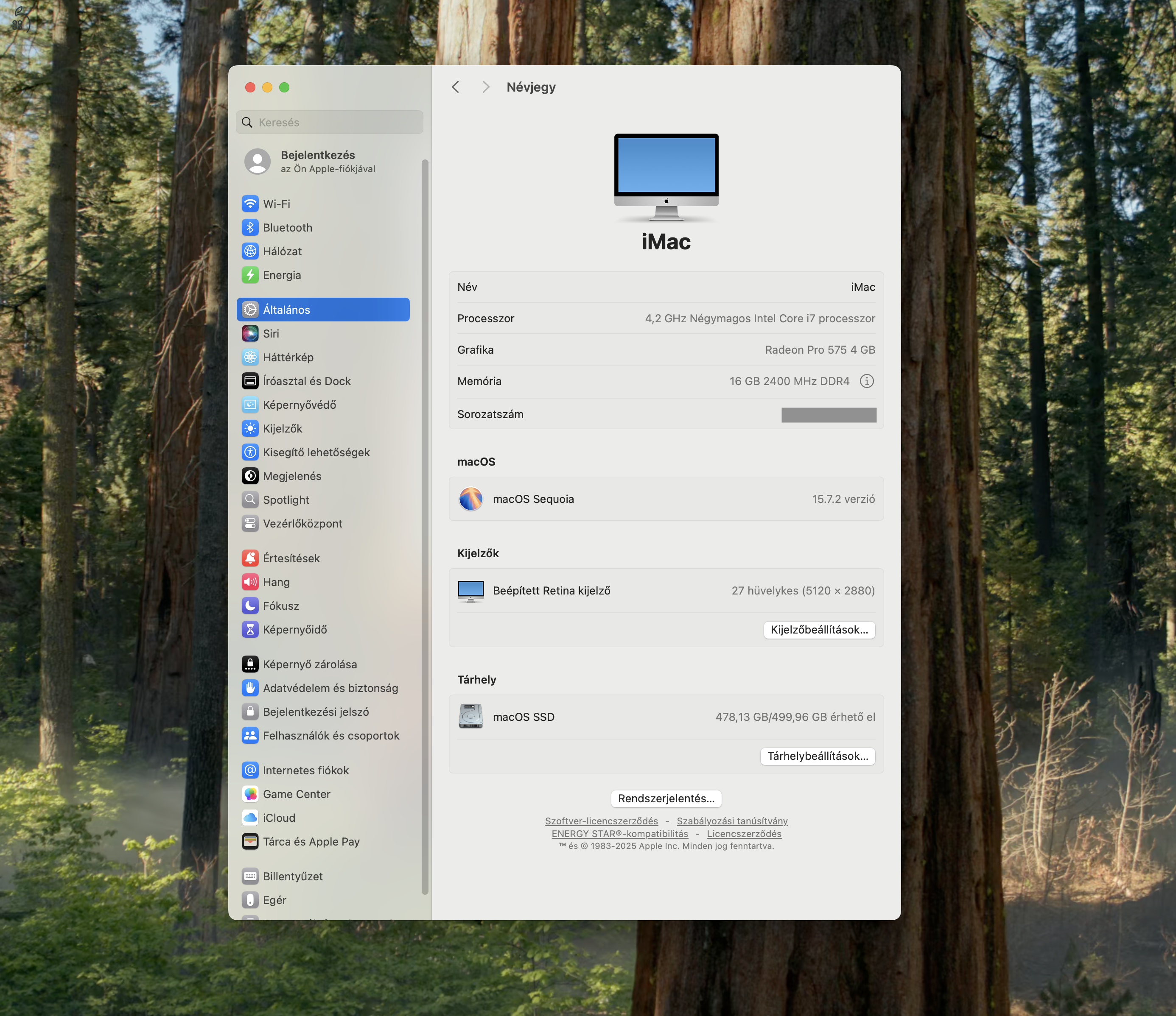Go back with the left chevron
The width and height of the screenshot is (1176, 1016).
tap(455, 87)
